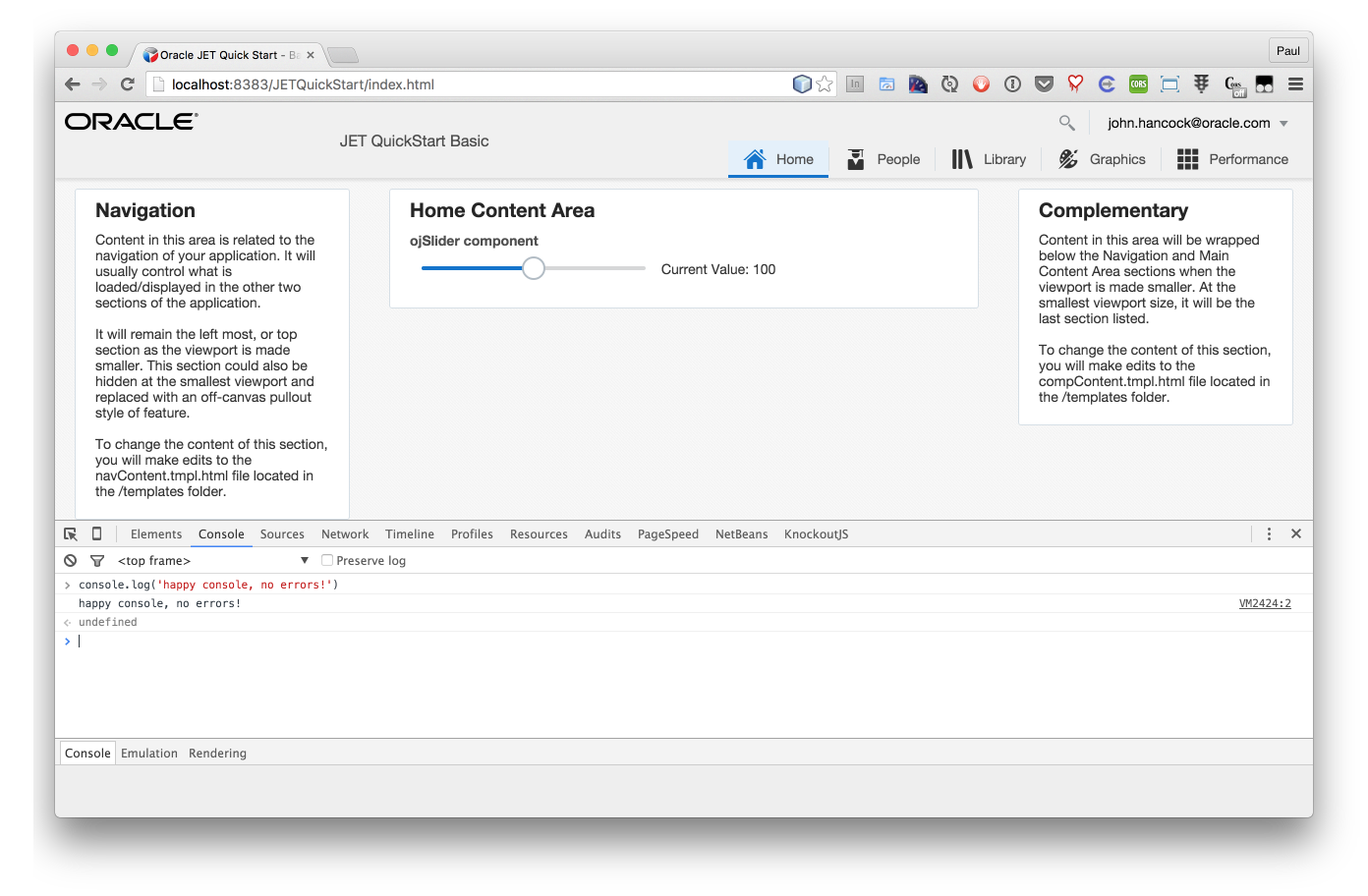Image resolution: width=1368 pixels, height=896 pixels.
Task: Click the black-white mask extension icon
Action: (x=1265, y=84)
